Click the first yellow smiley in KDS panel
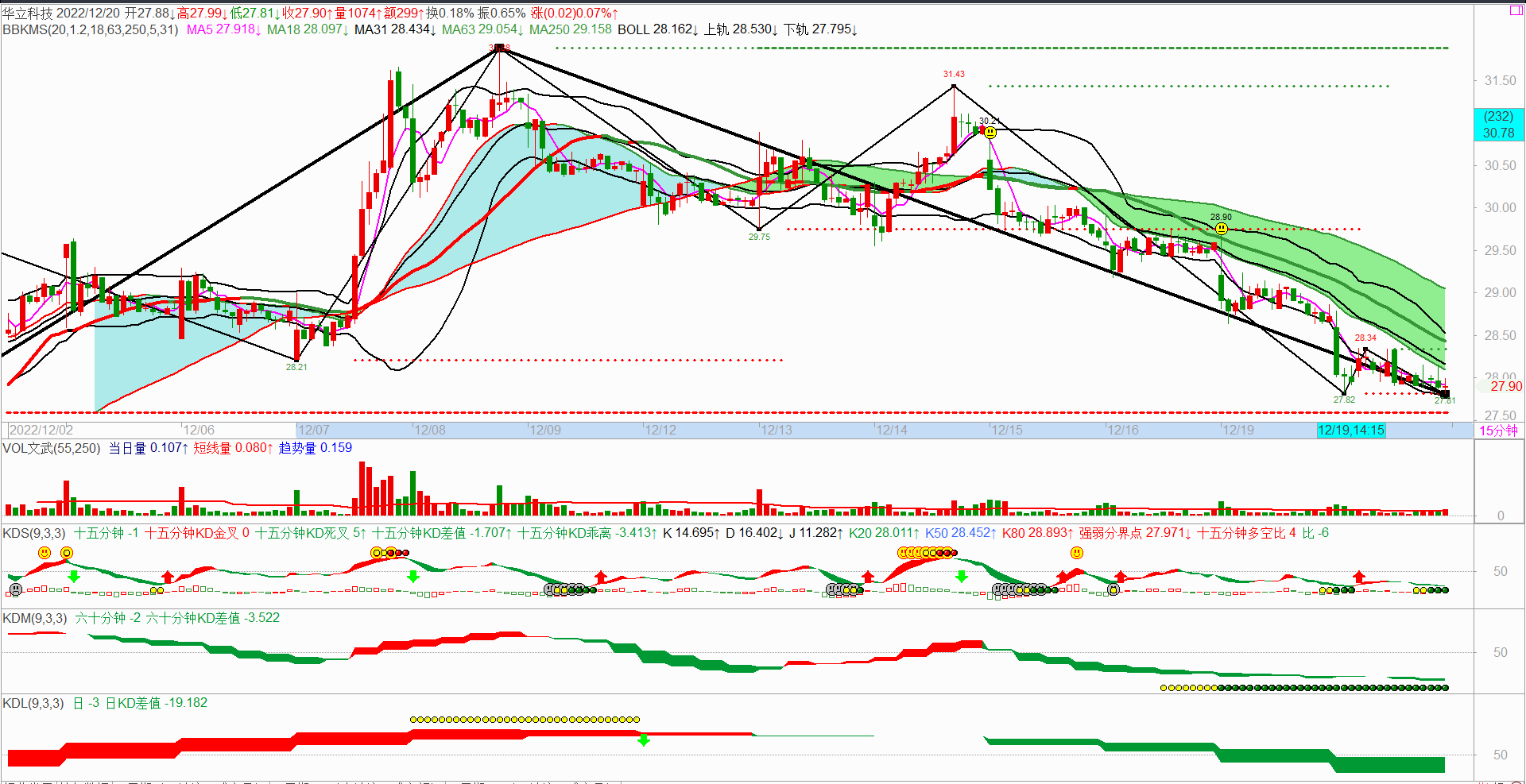Image resolution: width=1526 pixels, height=784 pixels. click(45, 553)
